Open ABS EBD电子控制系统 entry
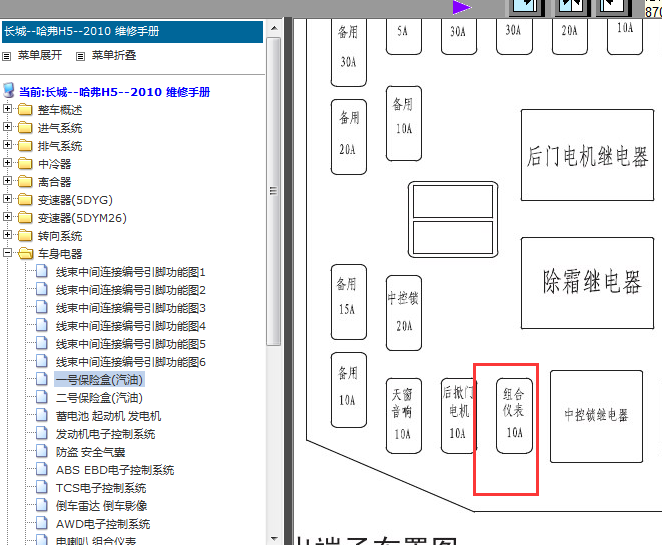 tap(115, 470)
